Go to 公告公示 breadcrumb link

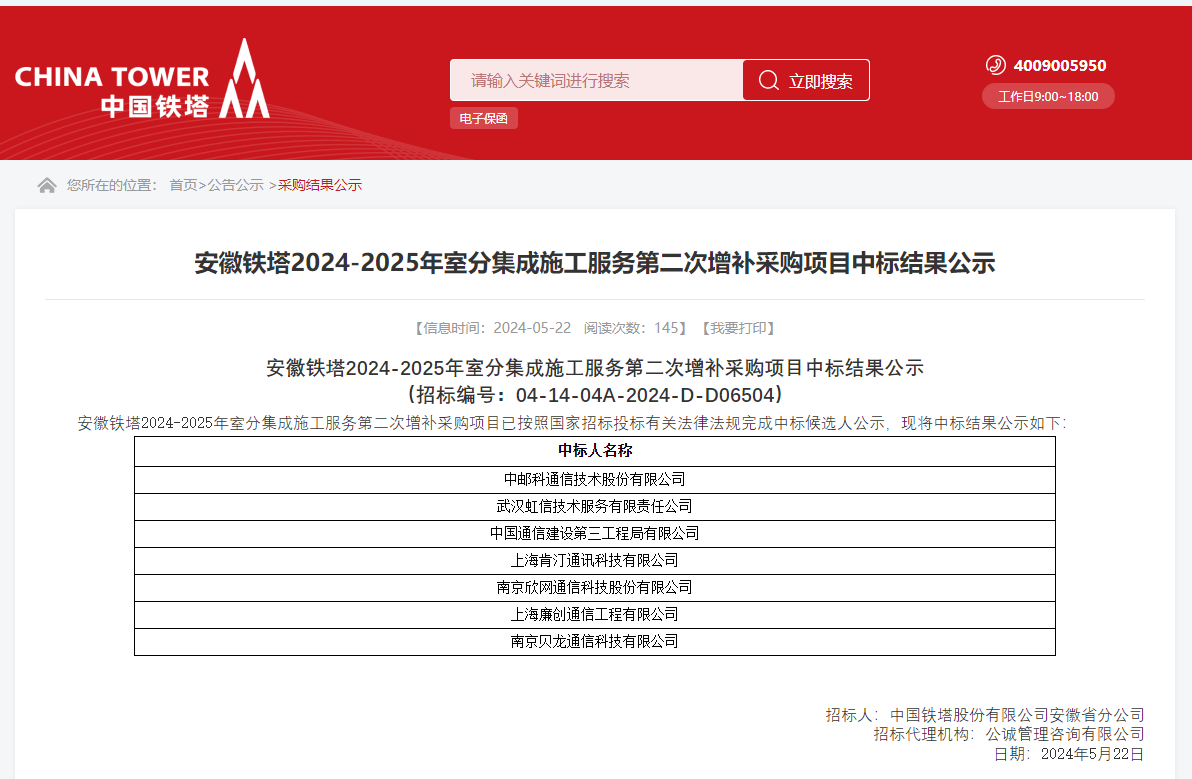click(236, 185)
